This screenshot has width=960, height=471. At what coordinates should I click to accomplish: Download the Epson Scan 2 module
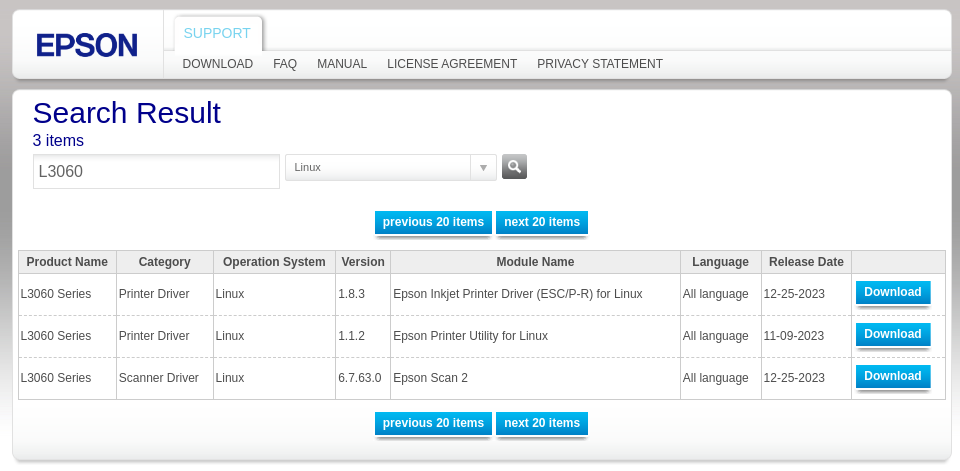coord(893,377)
